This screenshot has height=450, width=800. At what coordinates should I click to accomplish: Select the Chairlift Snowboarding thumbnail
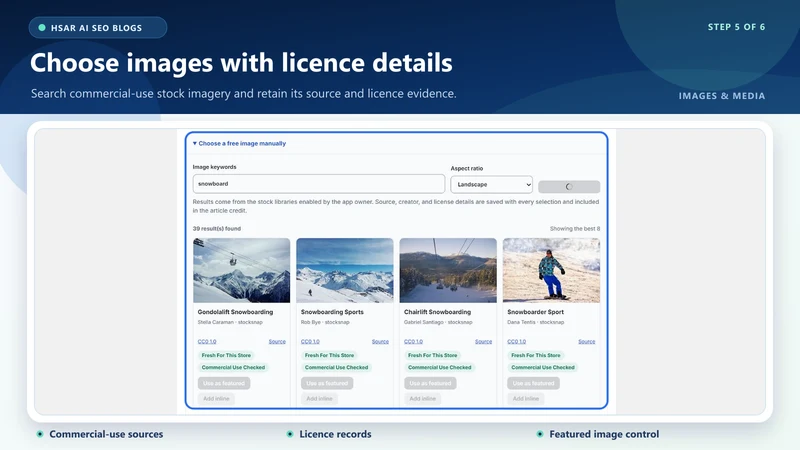click(448, 270)
